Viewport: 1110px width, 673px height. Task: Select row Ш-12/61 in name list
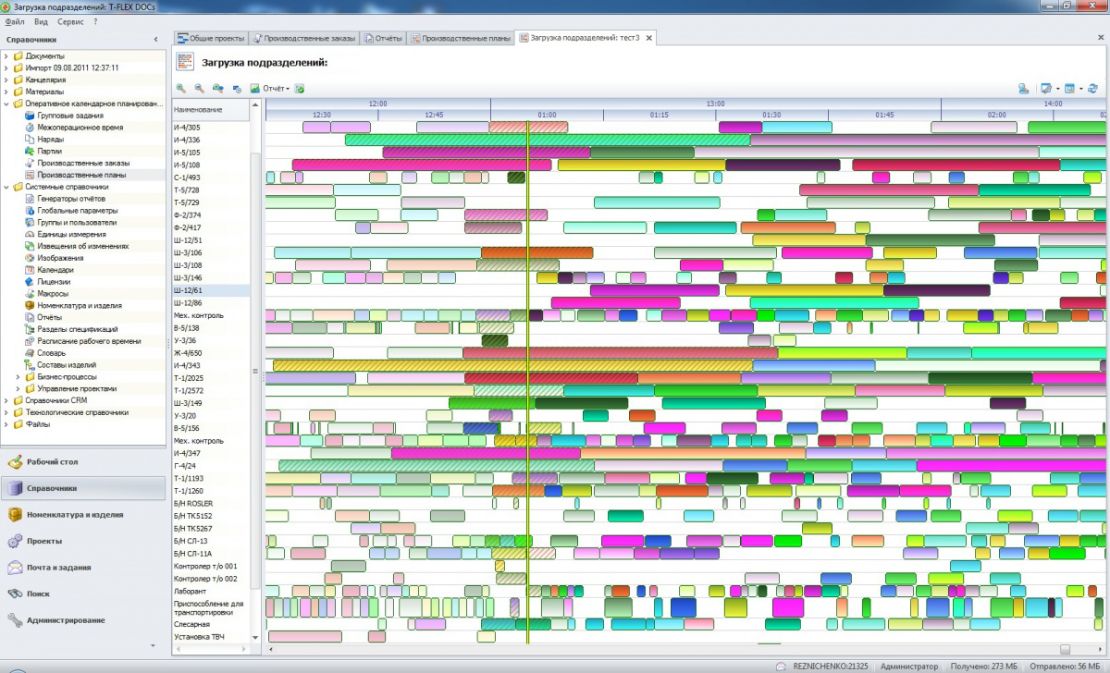click(211, 290)
